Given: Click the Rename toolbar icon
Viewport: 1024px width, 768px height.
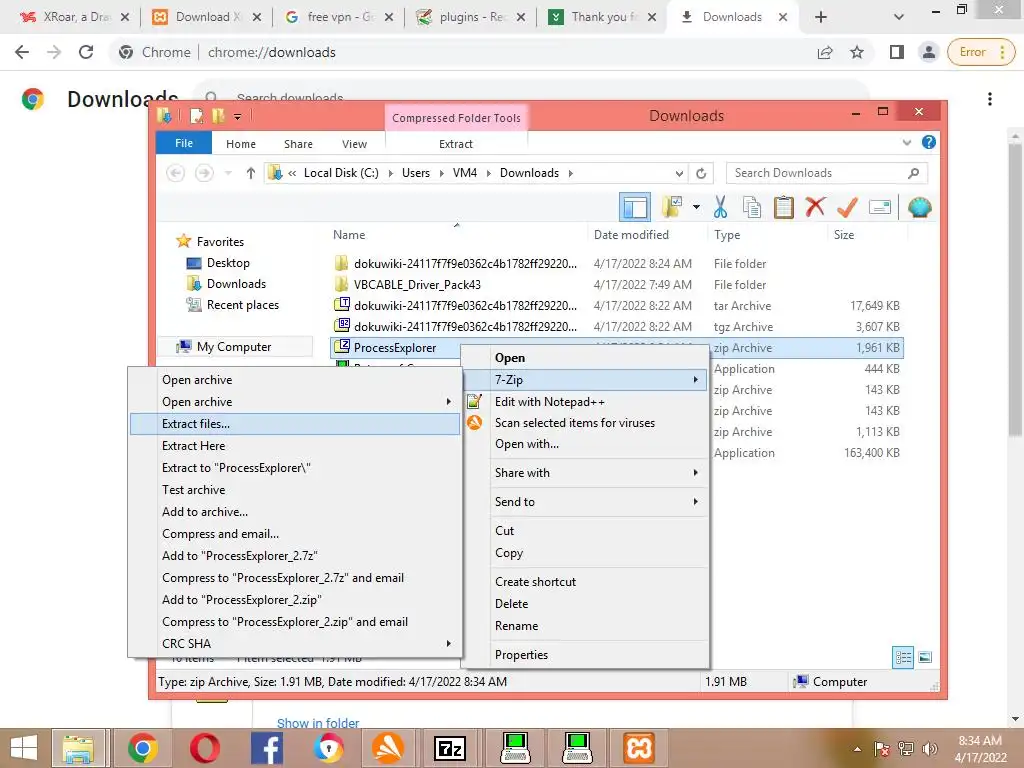Looking at the screenshot, I should 880,208.
